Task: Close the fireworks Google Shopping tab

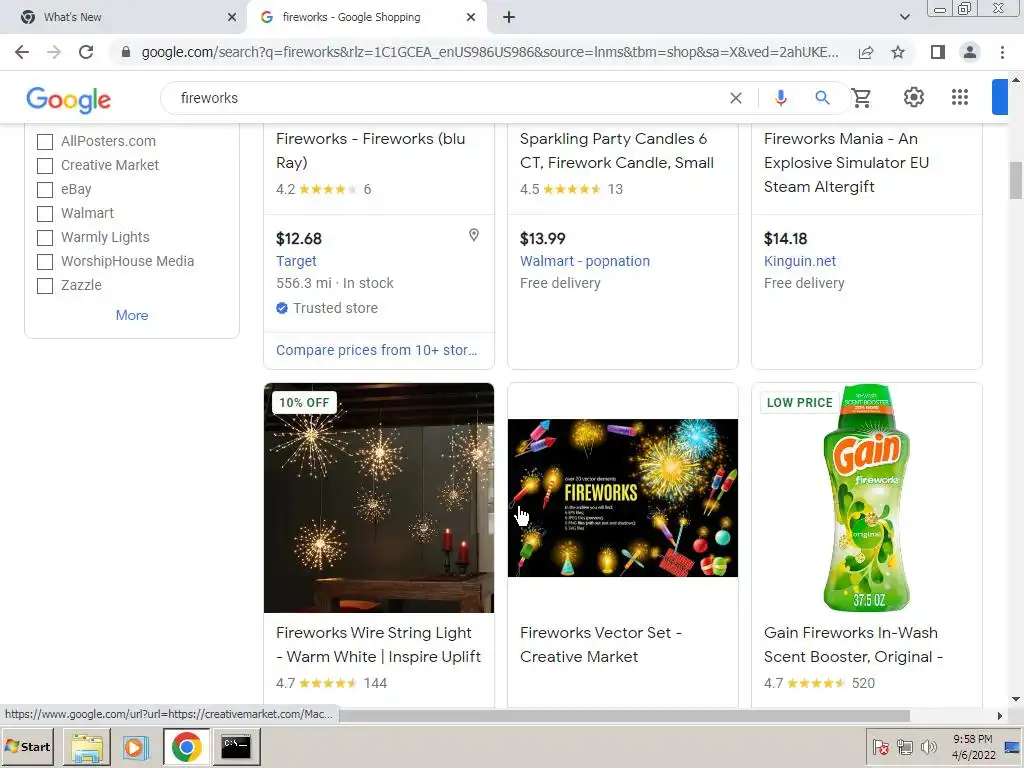Action: 471,17
